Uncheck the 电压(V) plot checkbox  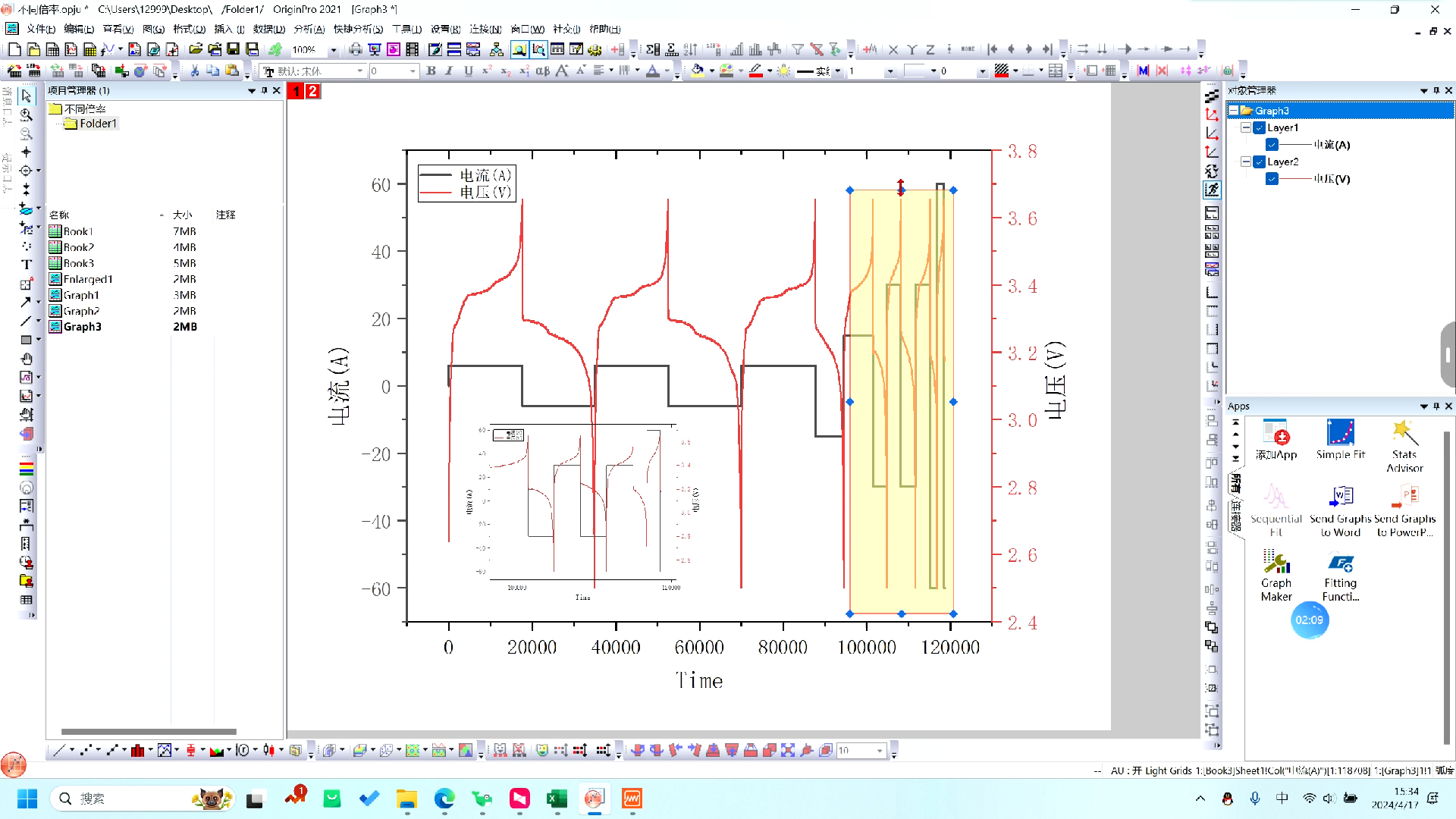click(x=1272, y=179)
